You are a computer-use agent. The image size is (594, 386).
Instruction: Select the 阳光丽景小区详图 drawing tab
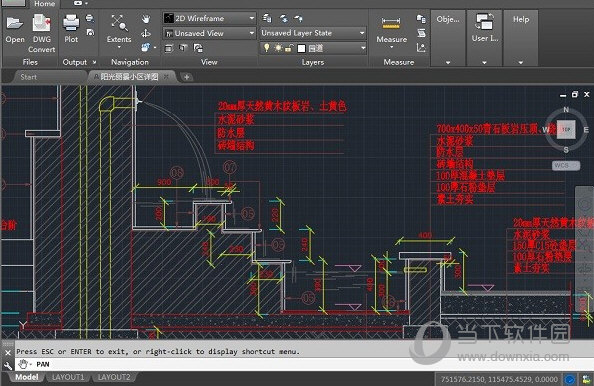pyautogui.click(x=129, y=77)
